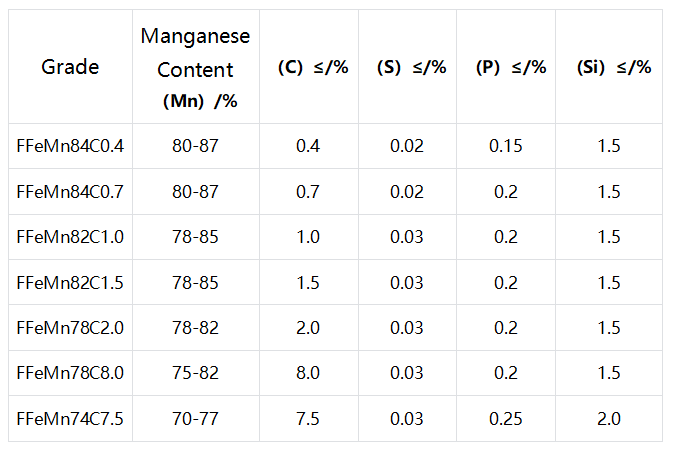Click the Grade column header

(70, 67)
